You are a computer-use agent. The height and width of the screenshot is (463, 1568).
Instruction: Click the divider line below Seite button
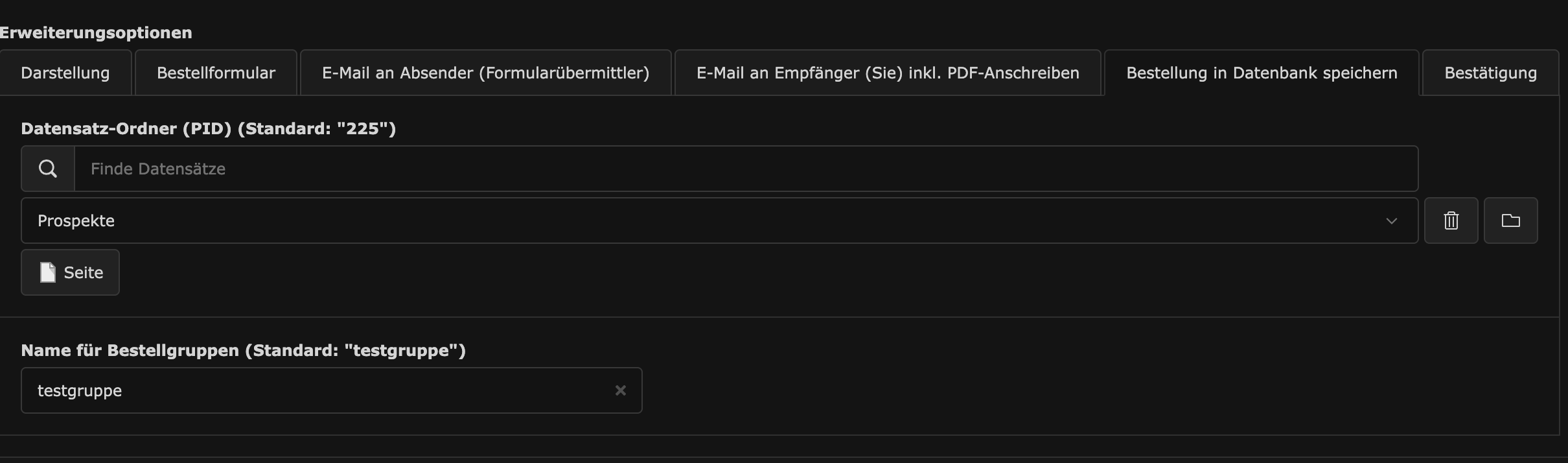[x=779, y=317]
